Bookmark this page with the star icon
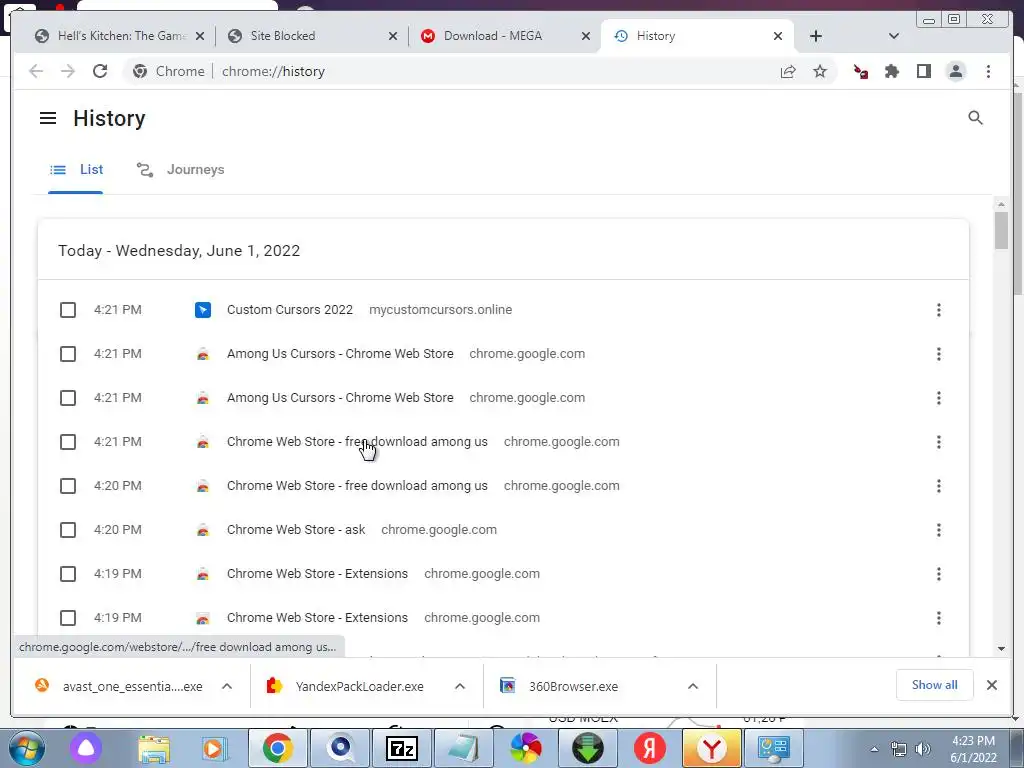The image size is (1024, 768). (x=820, y=71)
